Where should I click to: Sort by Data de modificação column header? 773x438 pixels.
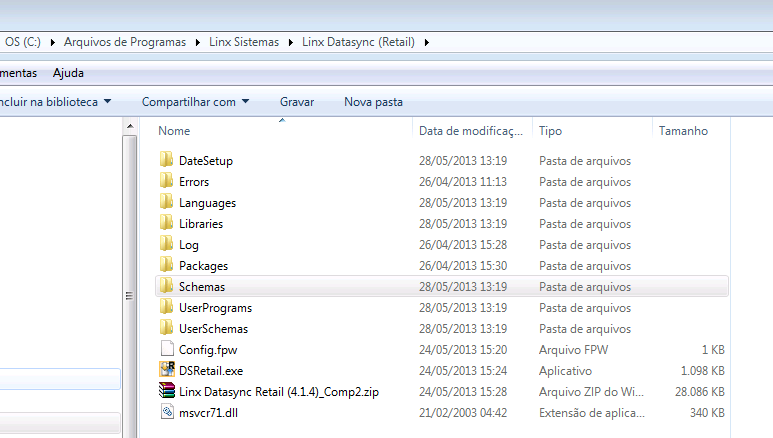[472, 131]
